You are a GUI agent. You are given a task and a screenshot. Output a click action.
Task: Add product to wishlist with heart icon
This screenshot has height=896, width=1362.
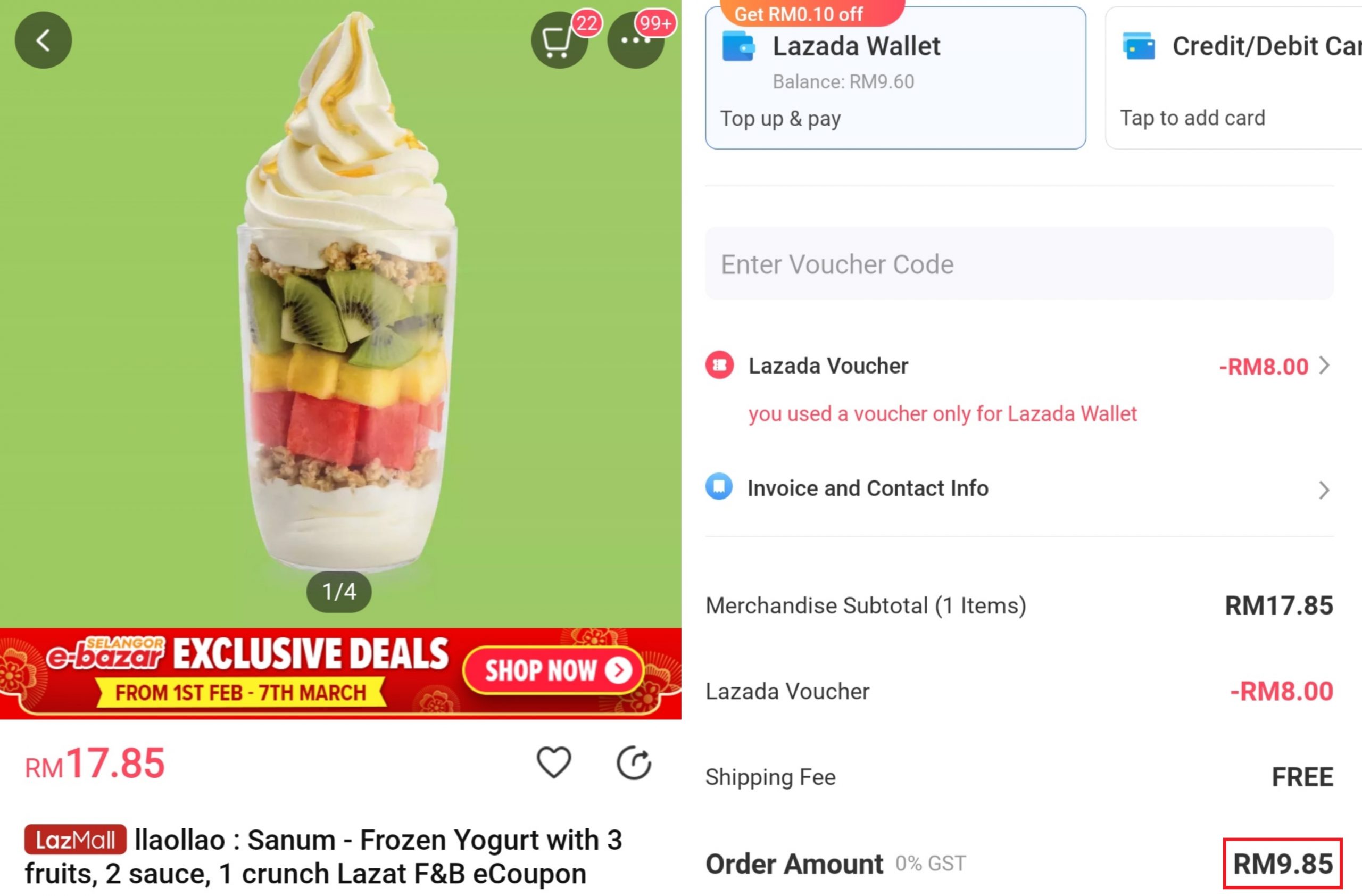tap(553, 762)
